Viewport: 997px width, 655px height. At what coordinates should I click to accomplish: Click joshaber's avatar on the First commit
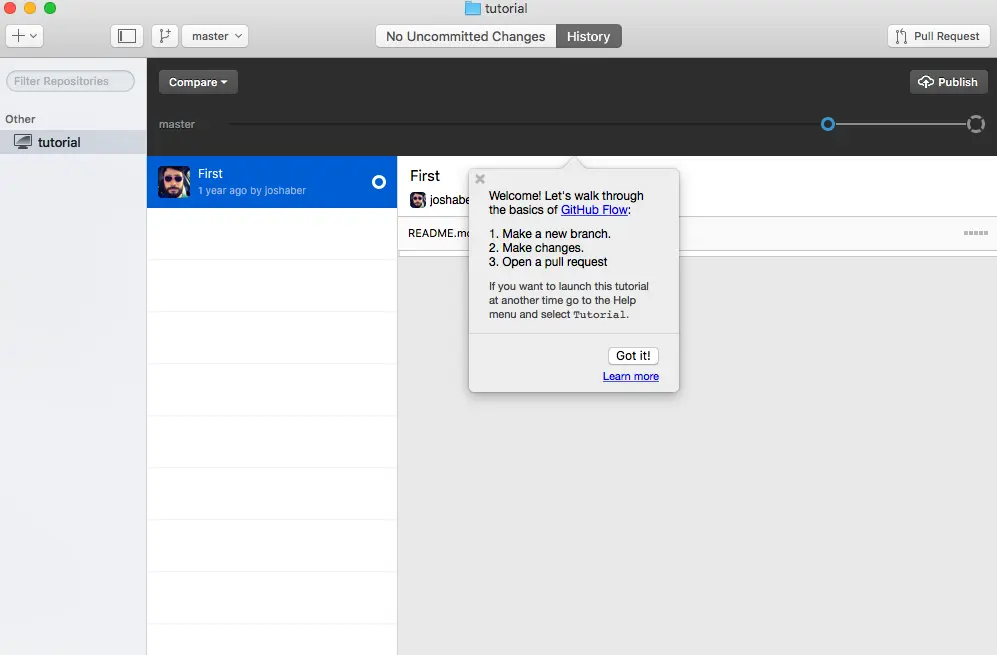pyautogui.click(x=173, y=182)
